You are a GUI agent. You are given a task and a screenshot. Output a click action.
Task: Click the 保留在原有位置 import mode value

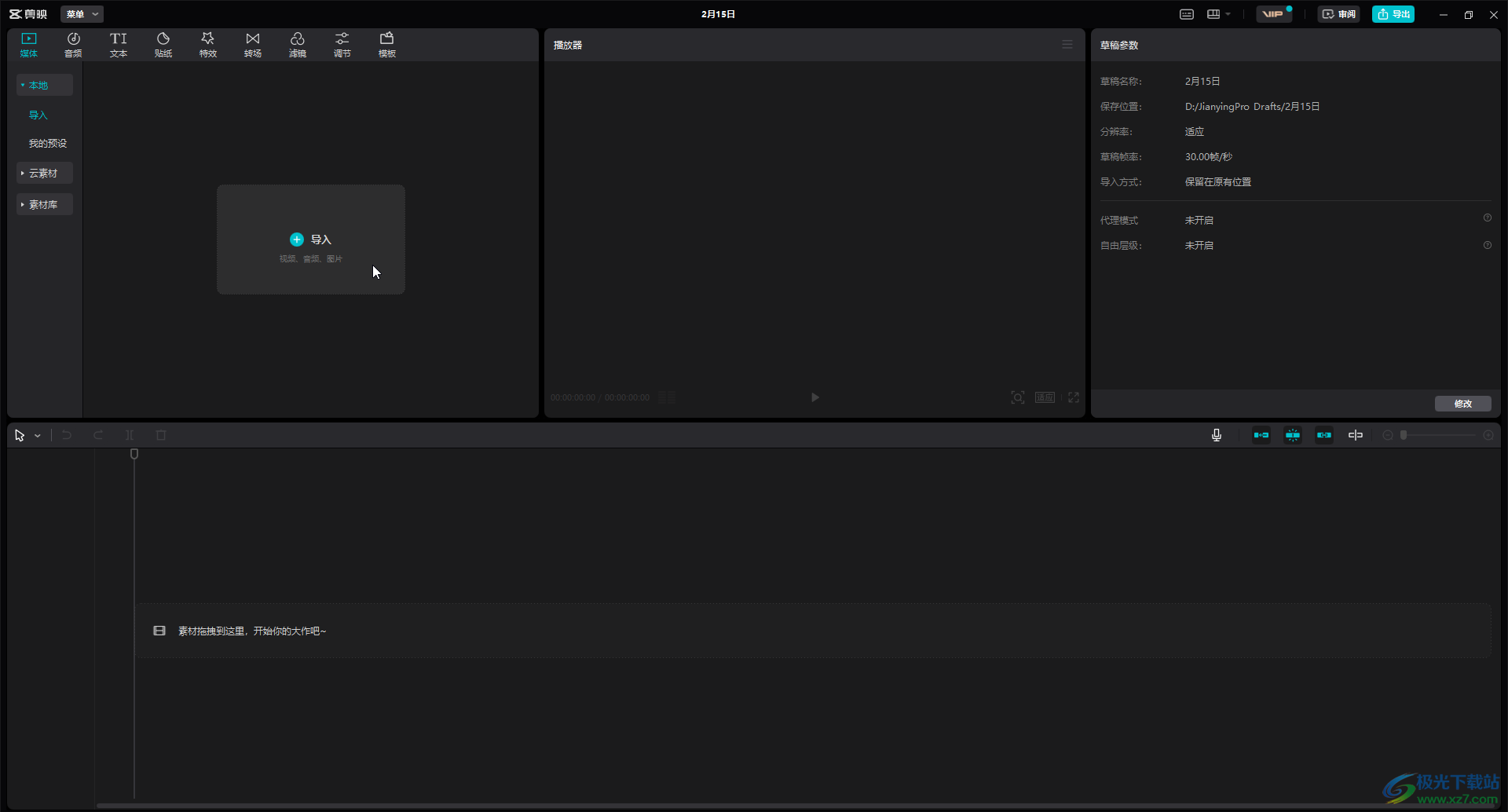point(1218,181)
